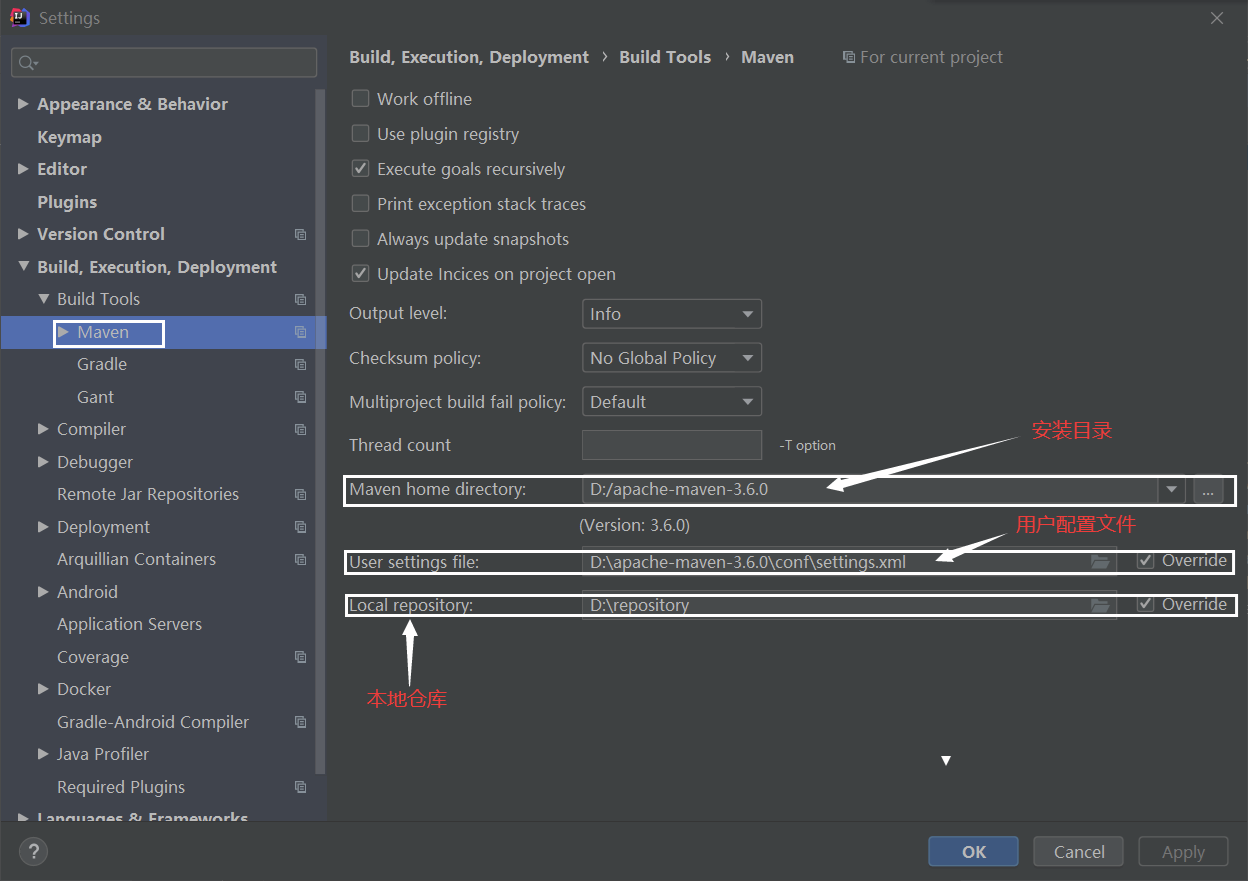Image resolution: width=1248 pixels, height=881 pixels.
Task: Collapse the Build Tools node
Action: pyautogui.click(x=43, y=299)
